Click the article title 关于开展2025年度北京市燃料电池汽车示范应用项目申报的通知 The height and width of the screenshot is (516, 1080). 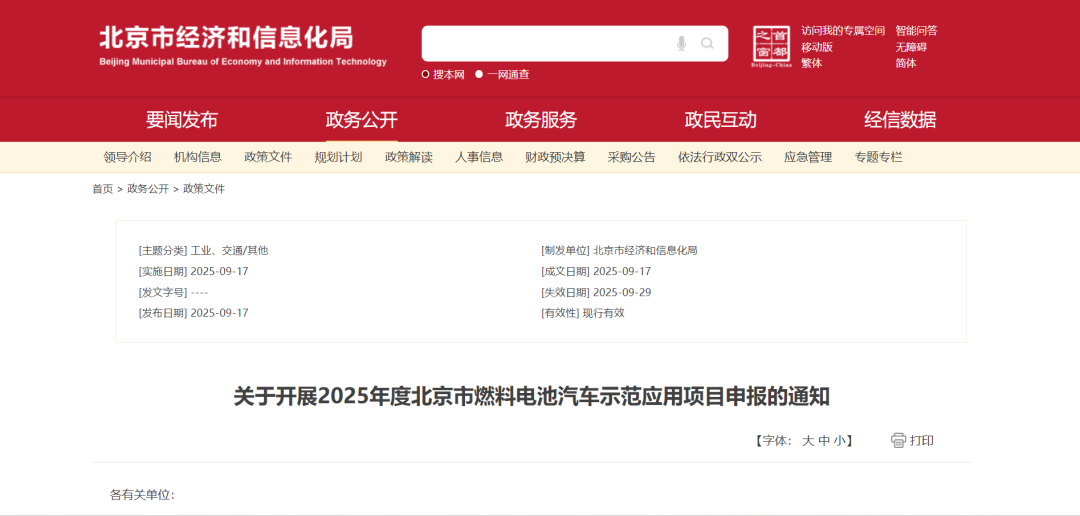[x=532, y=398]
